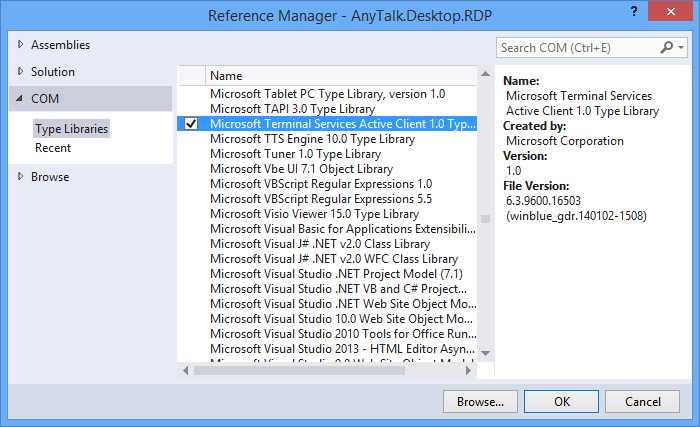This screenshot has height=427, width=700.
Task: Click the vertical scrollbar thumb
Action: (x=486, y=219)
